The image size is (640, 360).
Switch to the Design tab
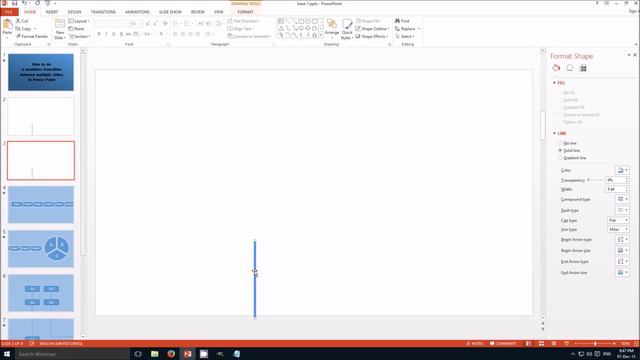click(x=74, y=12)
